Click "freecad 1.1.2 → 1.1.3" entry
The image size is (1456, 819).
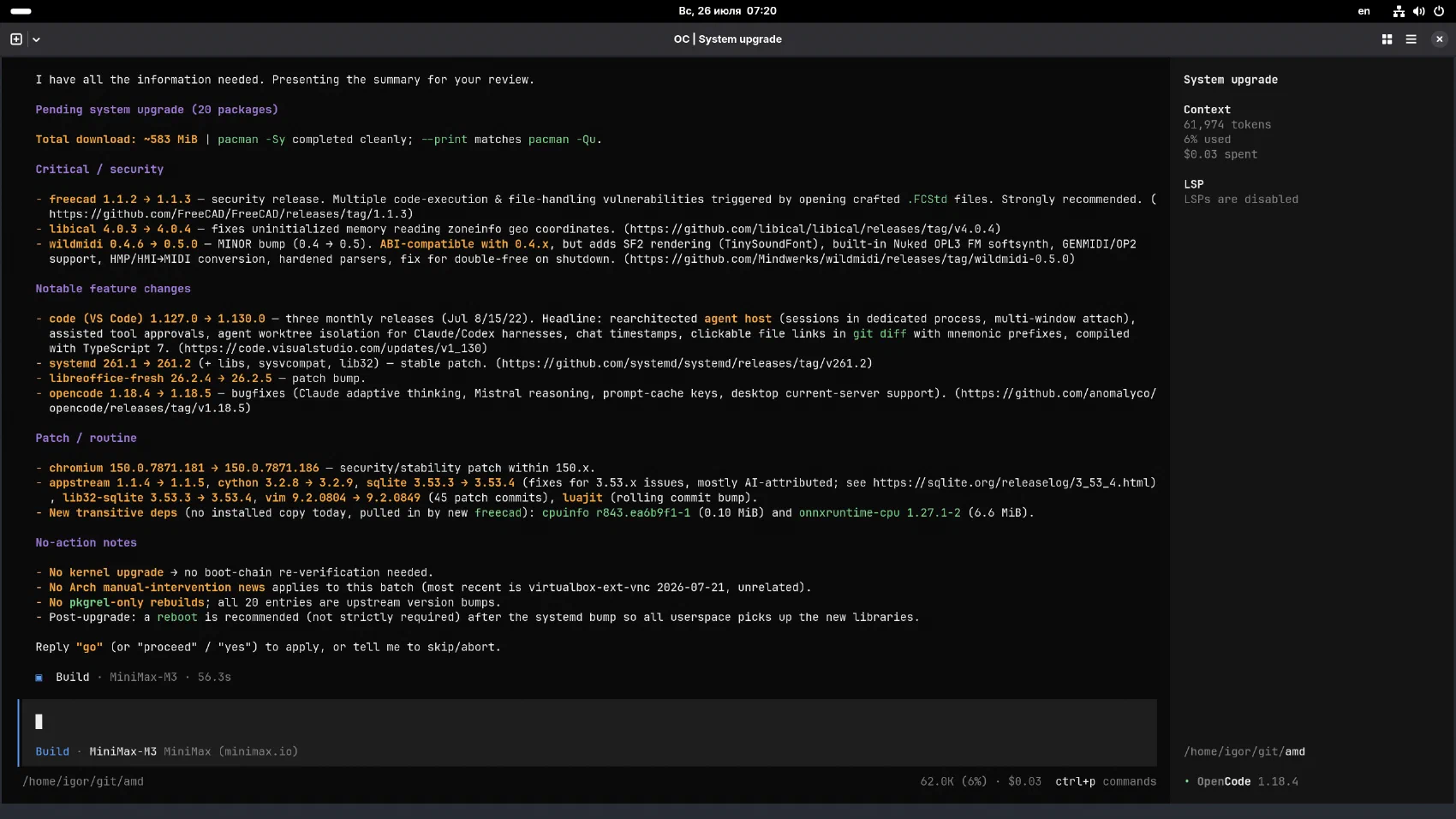point(120,200)
